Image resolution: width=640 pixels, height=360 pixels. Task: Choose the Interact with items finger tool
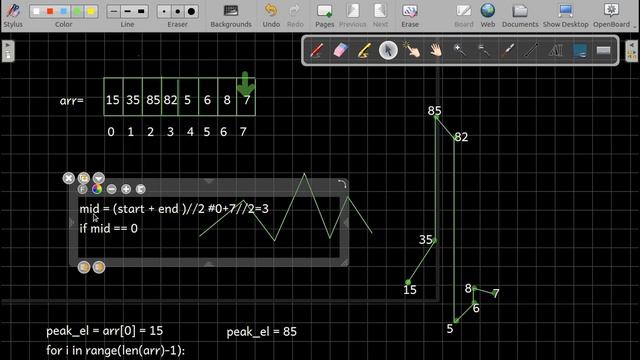coord(412,51)
